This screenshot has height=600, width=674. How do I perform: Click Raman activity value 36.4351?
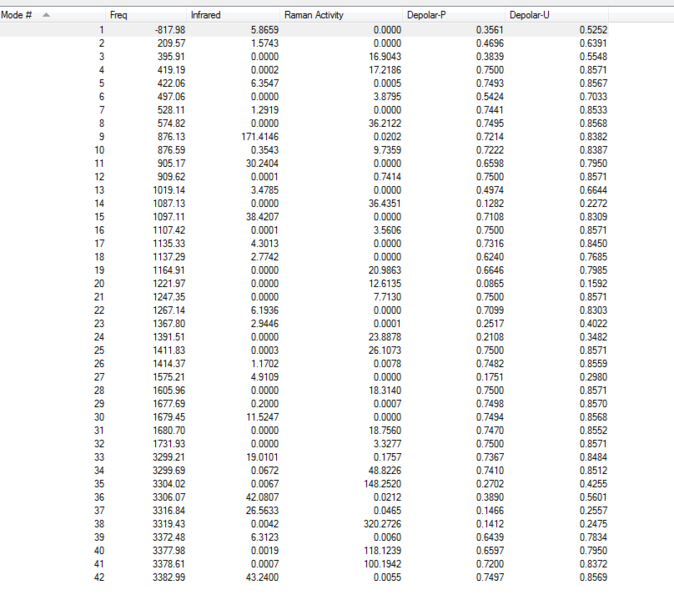coord(385,203)
